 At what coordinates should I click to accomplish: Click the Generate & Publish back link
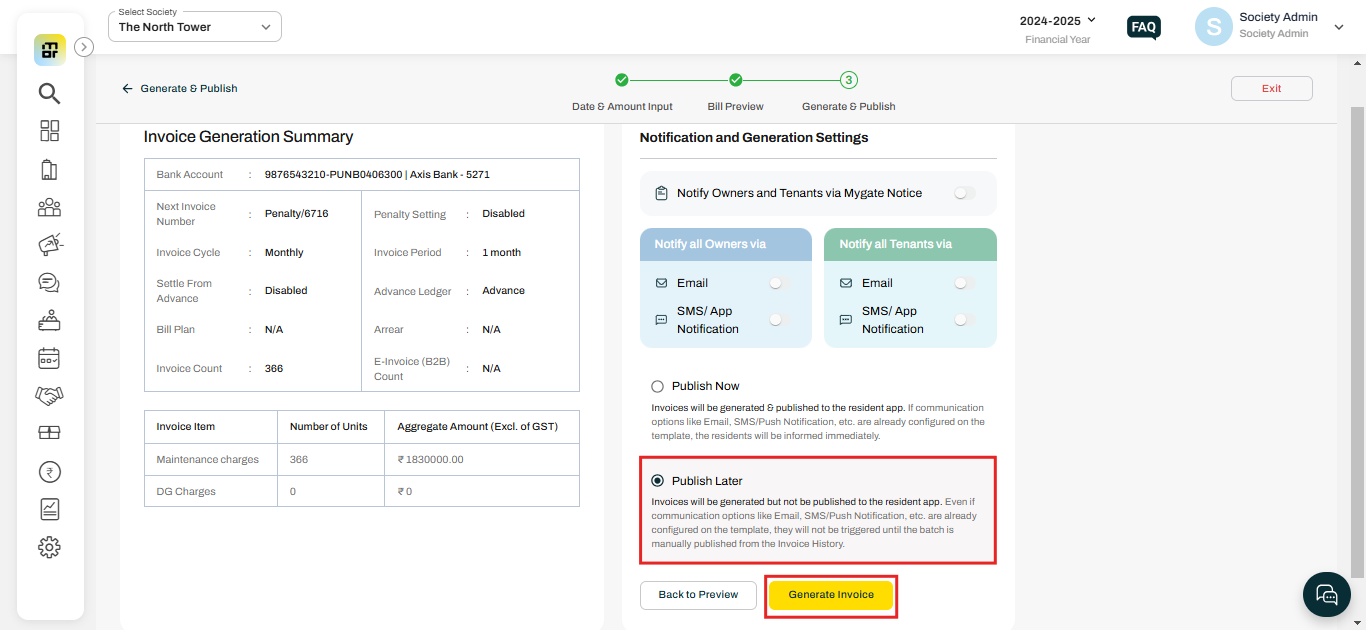coord(189,88)
